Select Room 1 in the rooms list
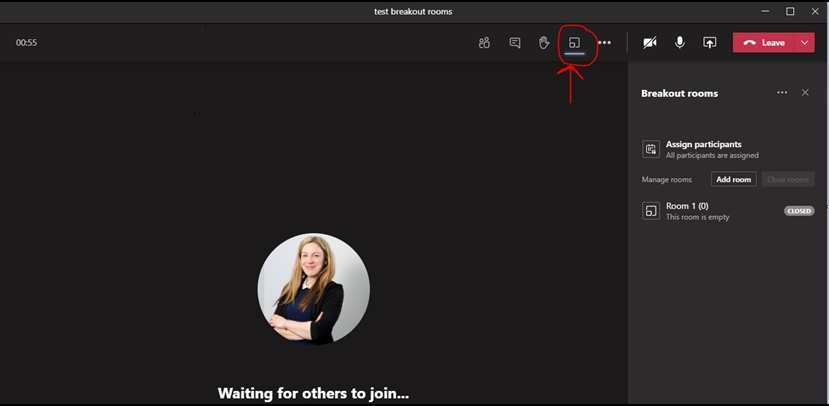This screenshot has height=406, width=829. (700, 210)
